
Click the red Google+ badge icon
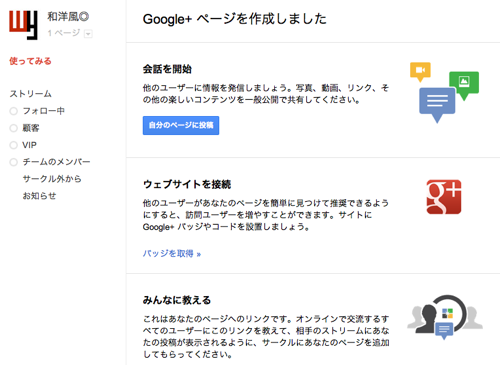(x=444, y=197)
